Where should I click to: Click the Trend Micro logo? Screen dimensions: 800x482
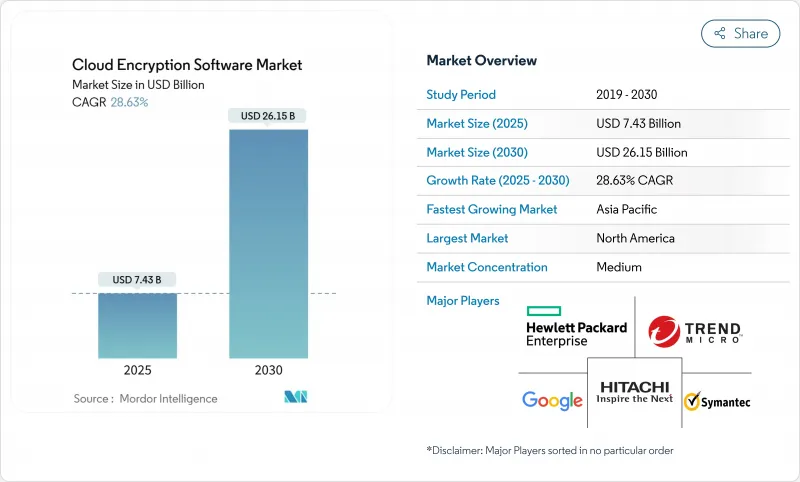693,331
